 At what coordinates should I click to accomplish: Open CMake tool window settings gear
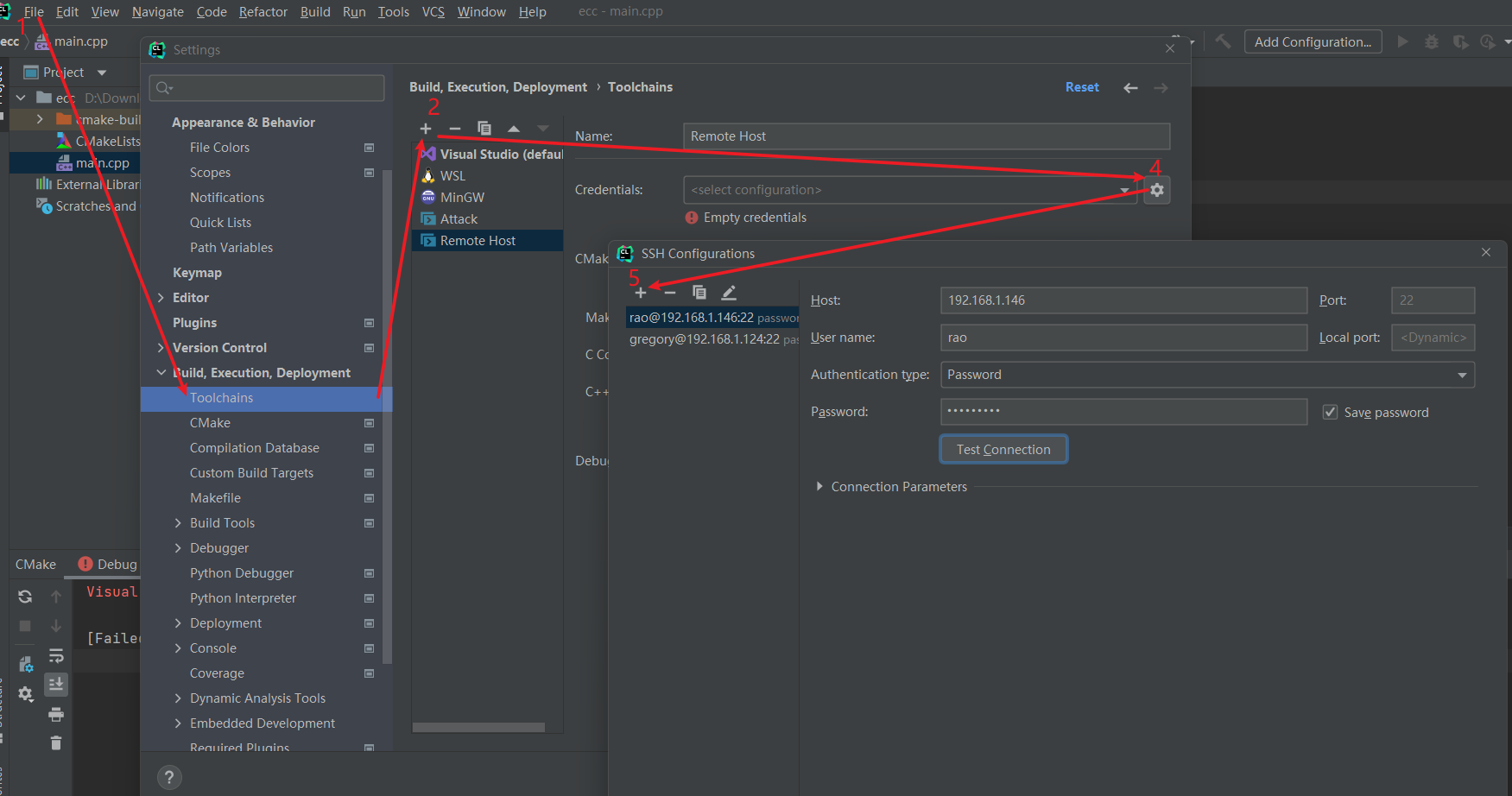pos(25,694)
